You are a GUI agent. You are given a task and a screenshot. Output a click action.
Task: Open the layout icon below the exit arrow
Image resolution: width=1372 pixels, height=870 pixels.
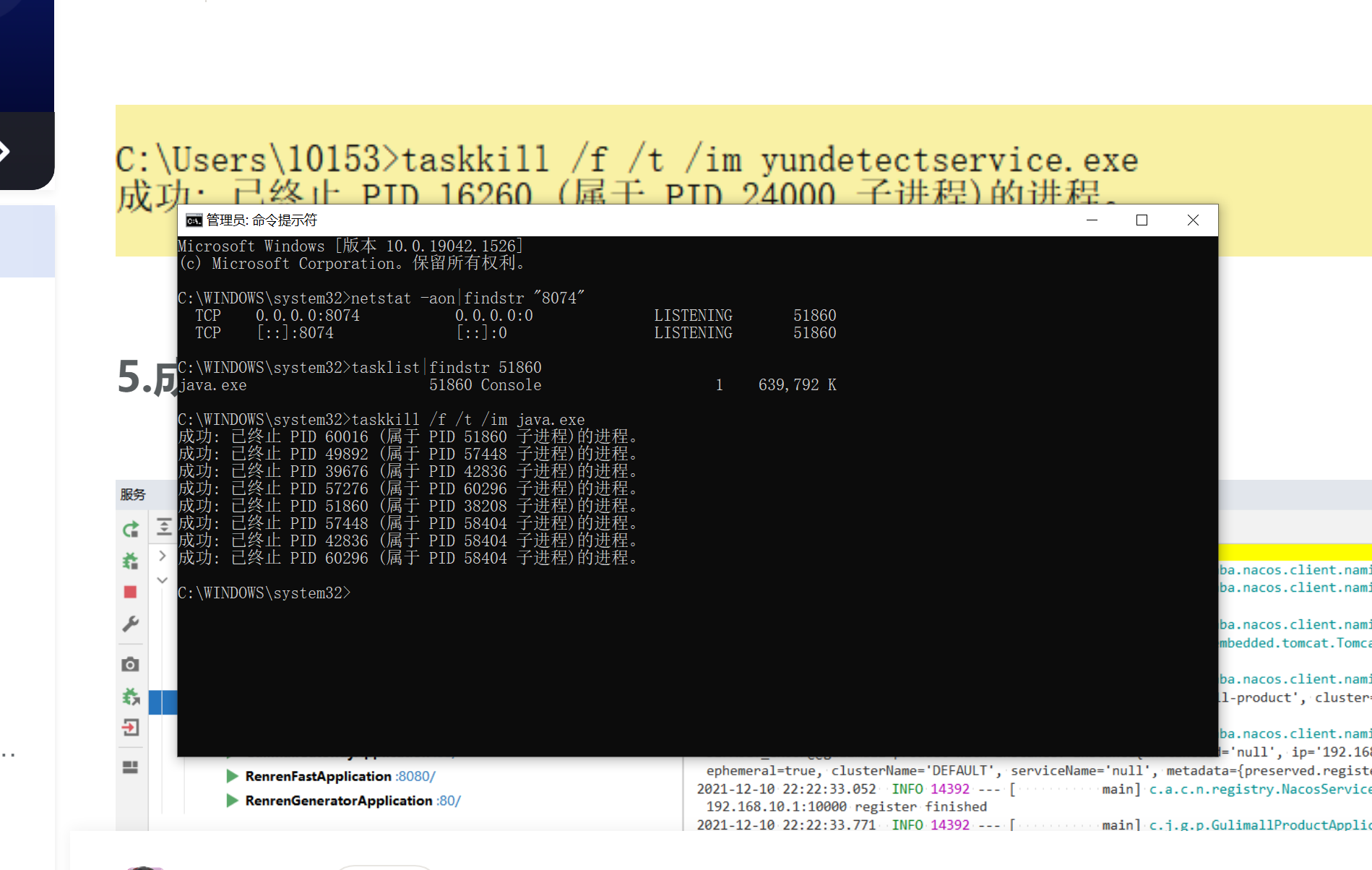pos(131,767)
